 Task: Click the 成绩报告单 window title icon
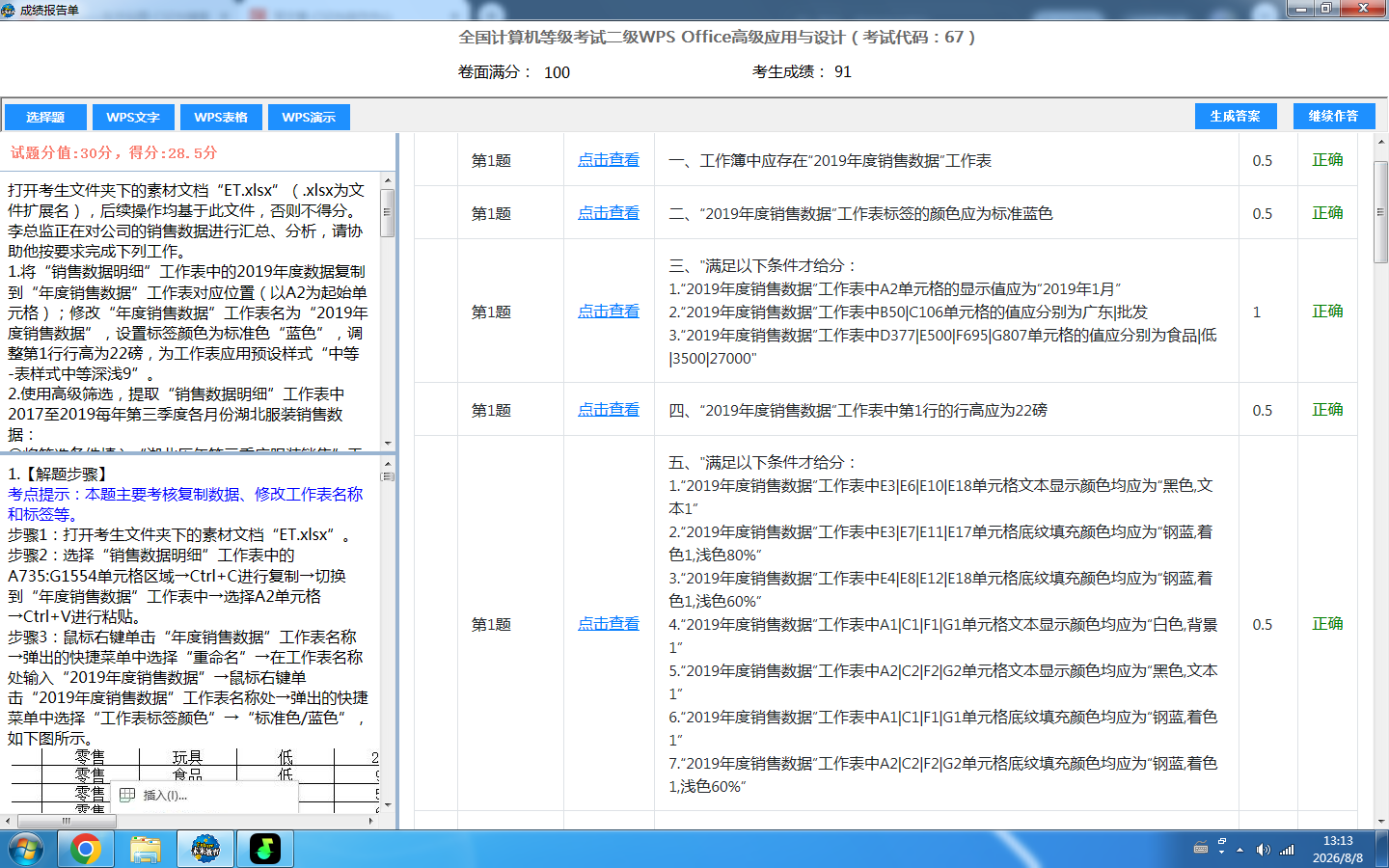(10, 10)
